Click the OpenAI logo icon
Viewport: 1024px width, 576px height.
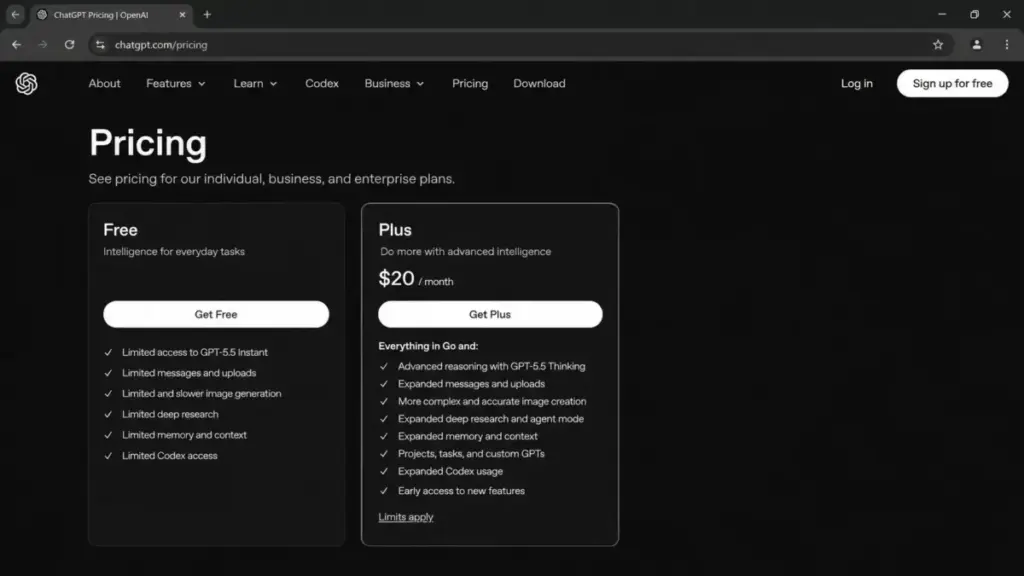27,84
